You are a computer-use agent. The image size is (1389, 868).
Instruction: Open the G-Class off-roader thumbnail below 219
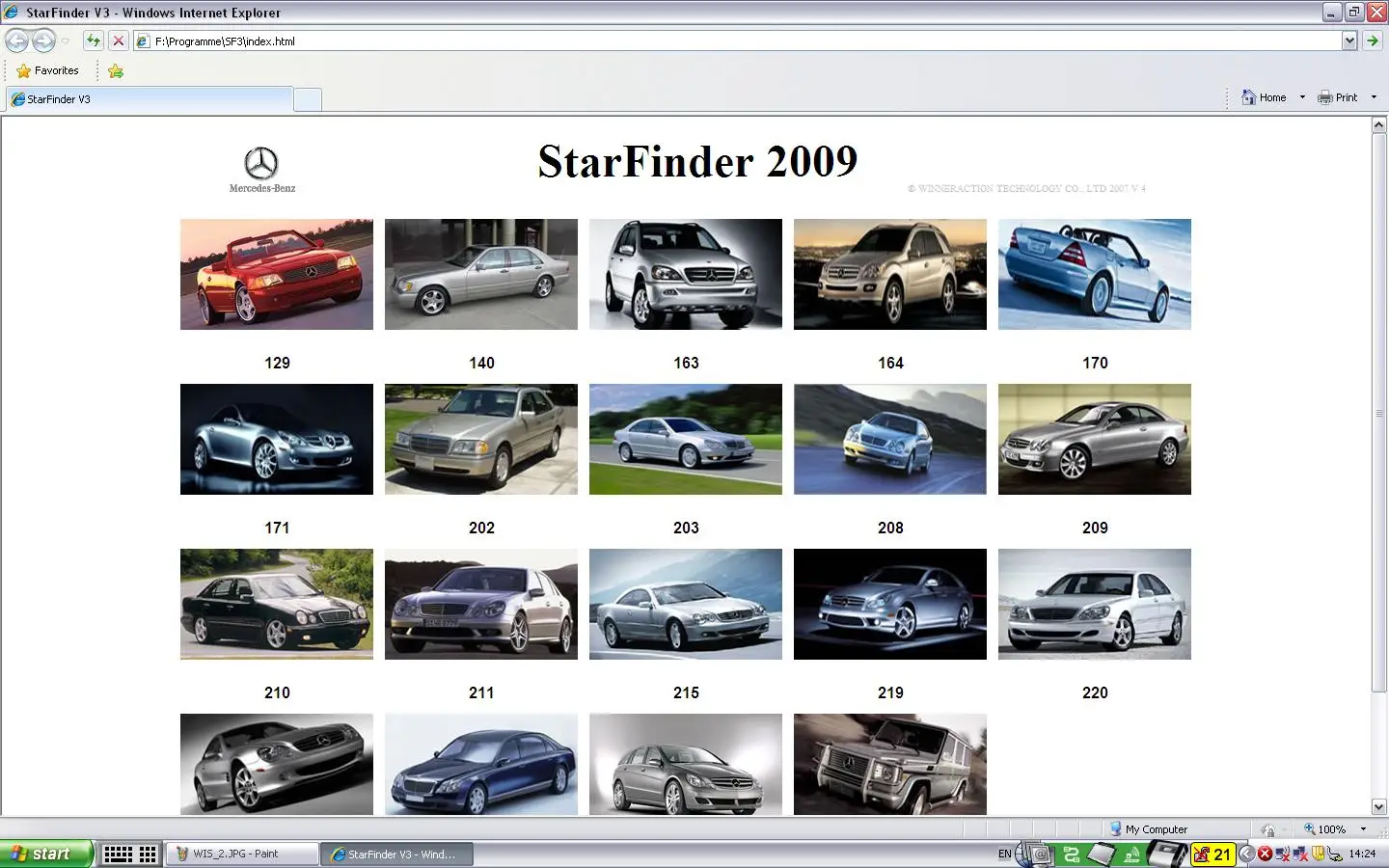890,765
